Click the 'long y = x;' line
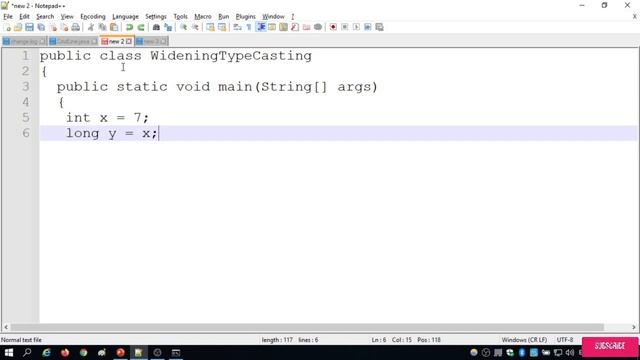The width and height of the screenshot is (640, 360). (112, 133)
